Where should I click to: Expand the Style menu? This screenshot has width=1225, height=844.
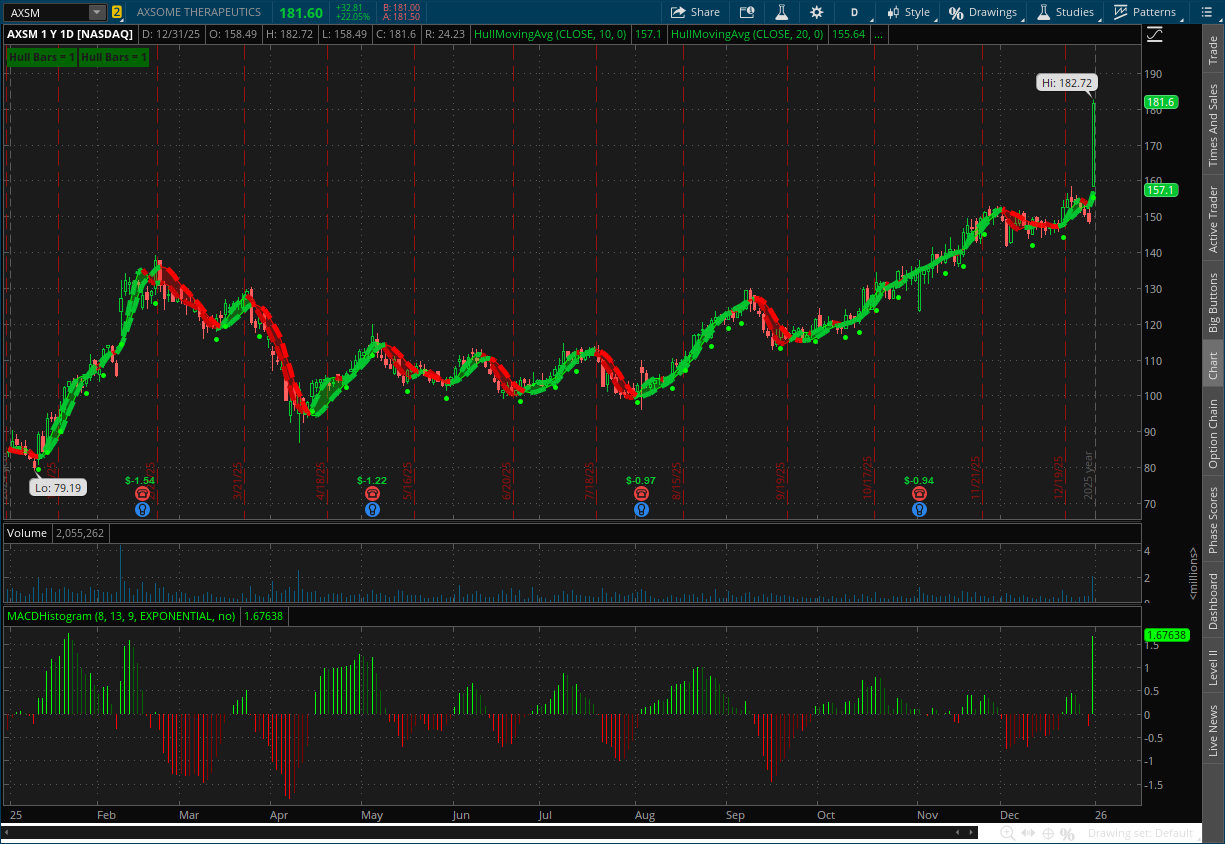[908, 12]
